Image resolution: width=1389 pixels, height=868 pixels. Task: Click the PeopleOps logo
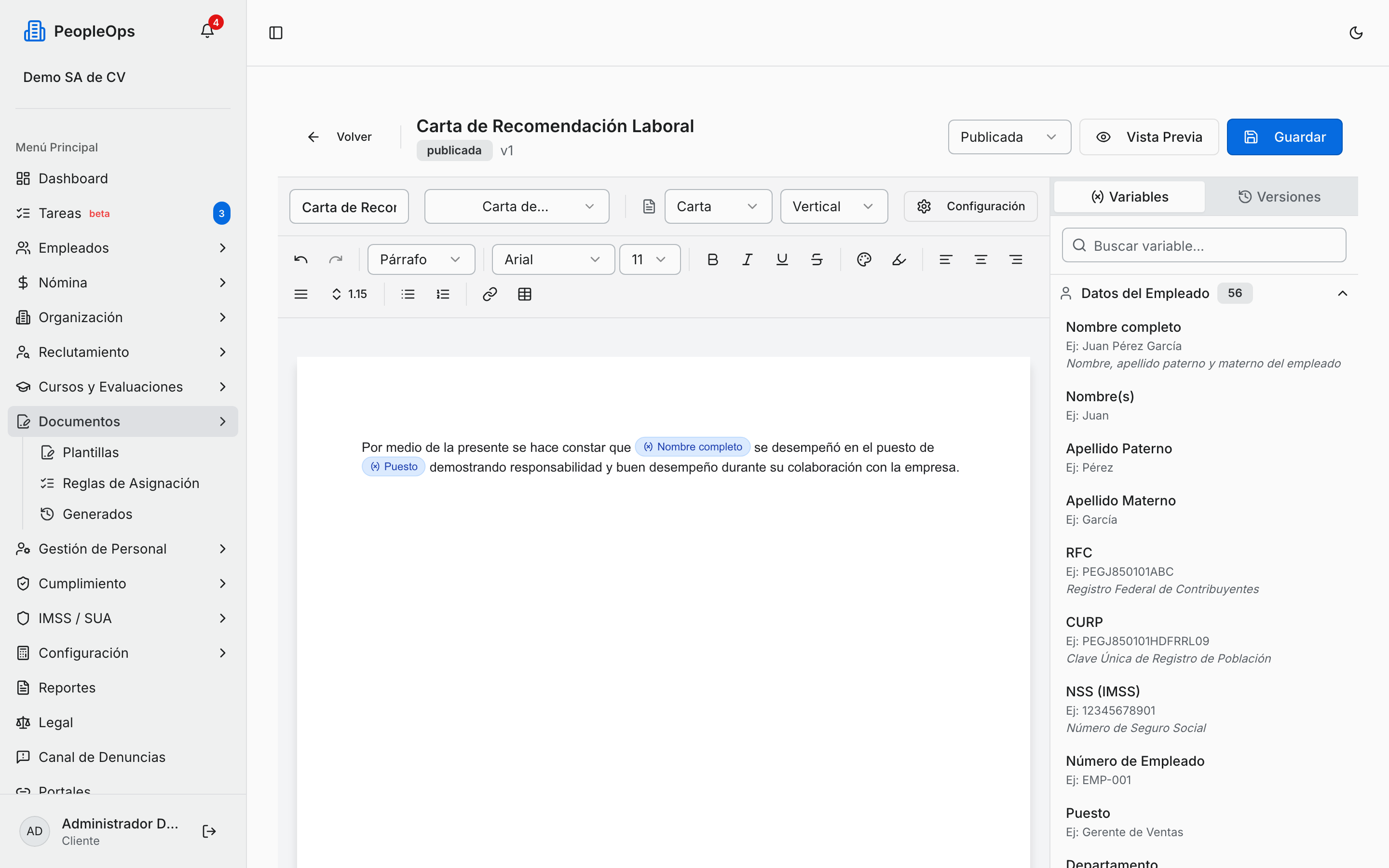tap(34, 31)
